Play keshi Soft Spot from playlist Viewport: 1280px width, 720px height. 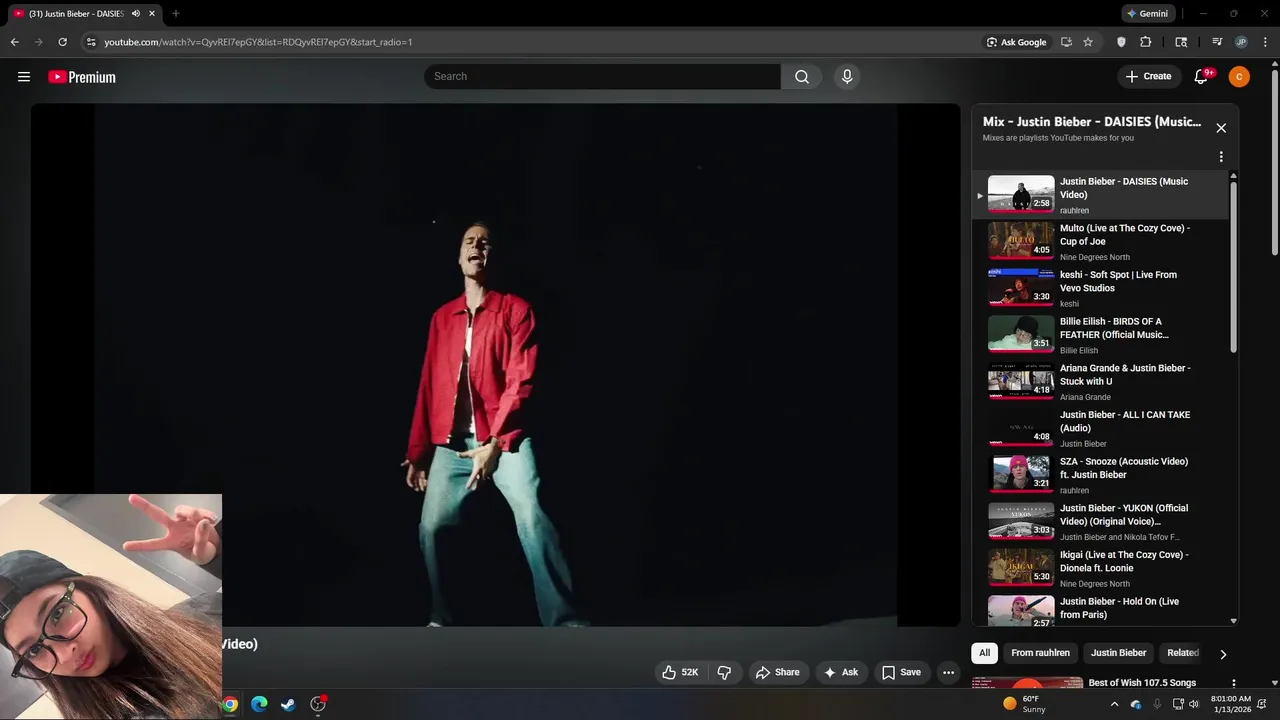(1100, 288)
